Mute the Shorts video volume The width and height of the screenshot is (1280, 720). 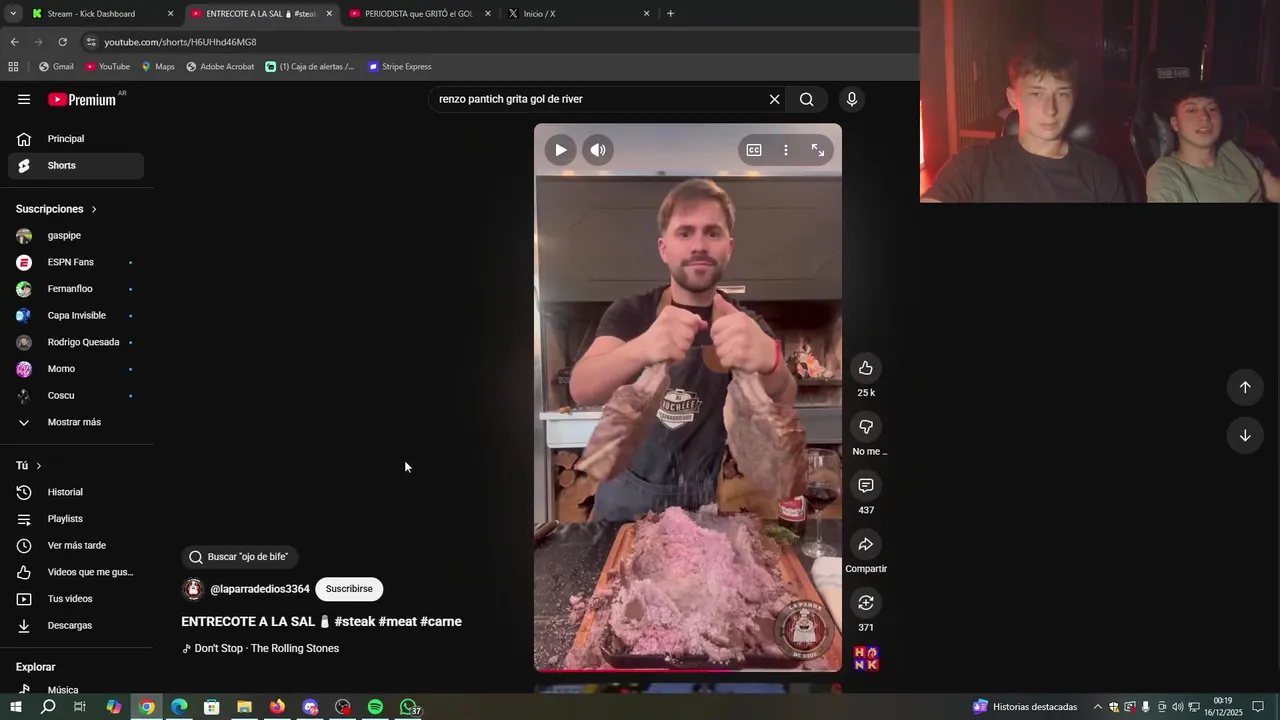tap(598, 150)
